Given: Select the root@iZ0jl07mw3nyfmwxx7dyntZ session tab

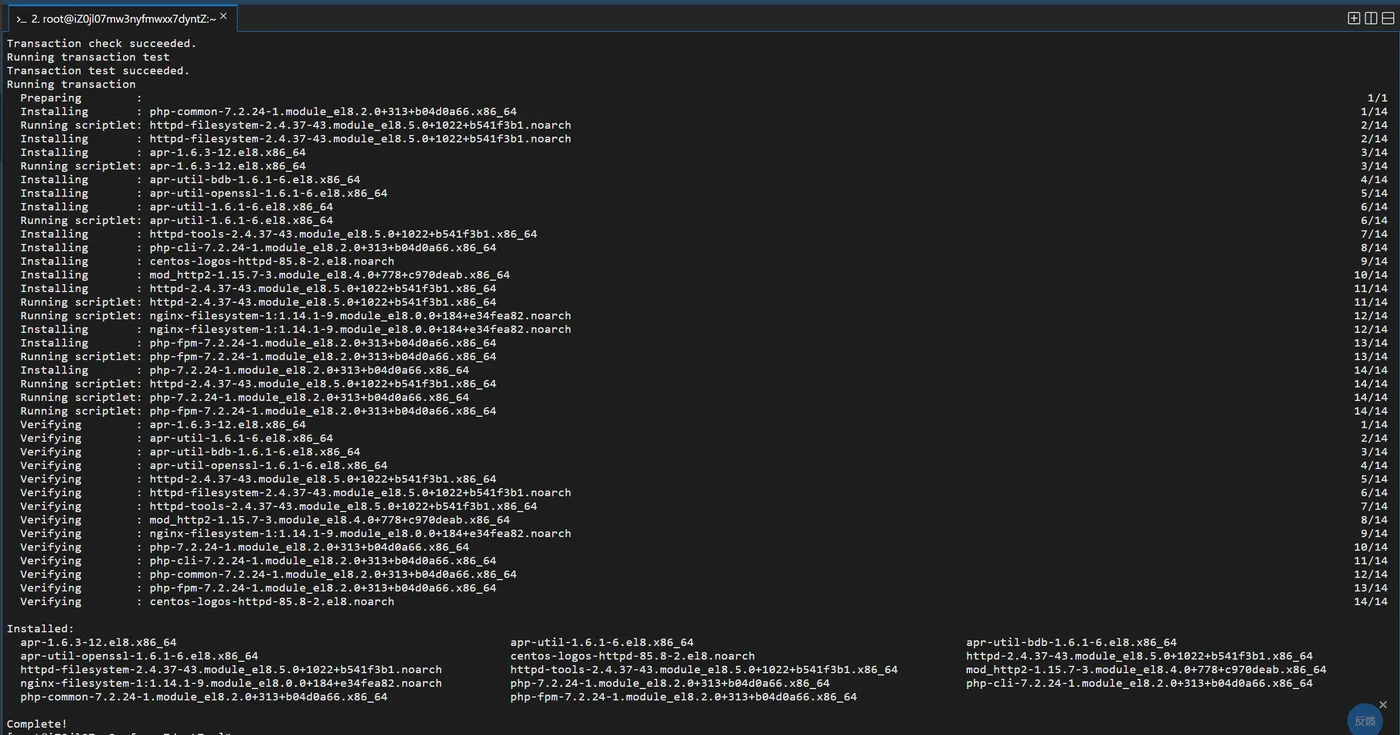Looking at the screenshot, I should [x=122, y=17].
